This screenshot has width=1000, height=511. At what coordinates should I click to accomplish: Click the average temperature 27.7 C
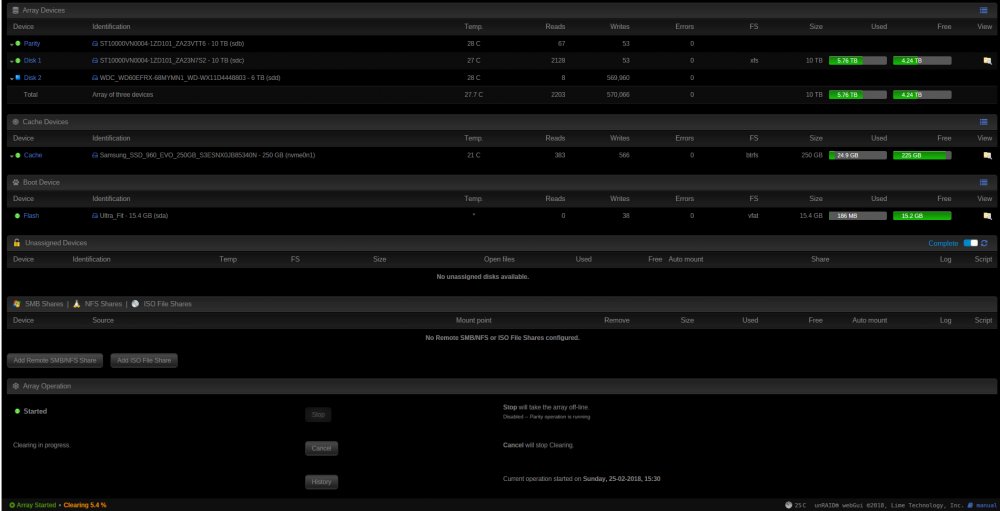473,94
